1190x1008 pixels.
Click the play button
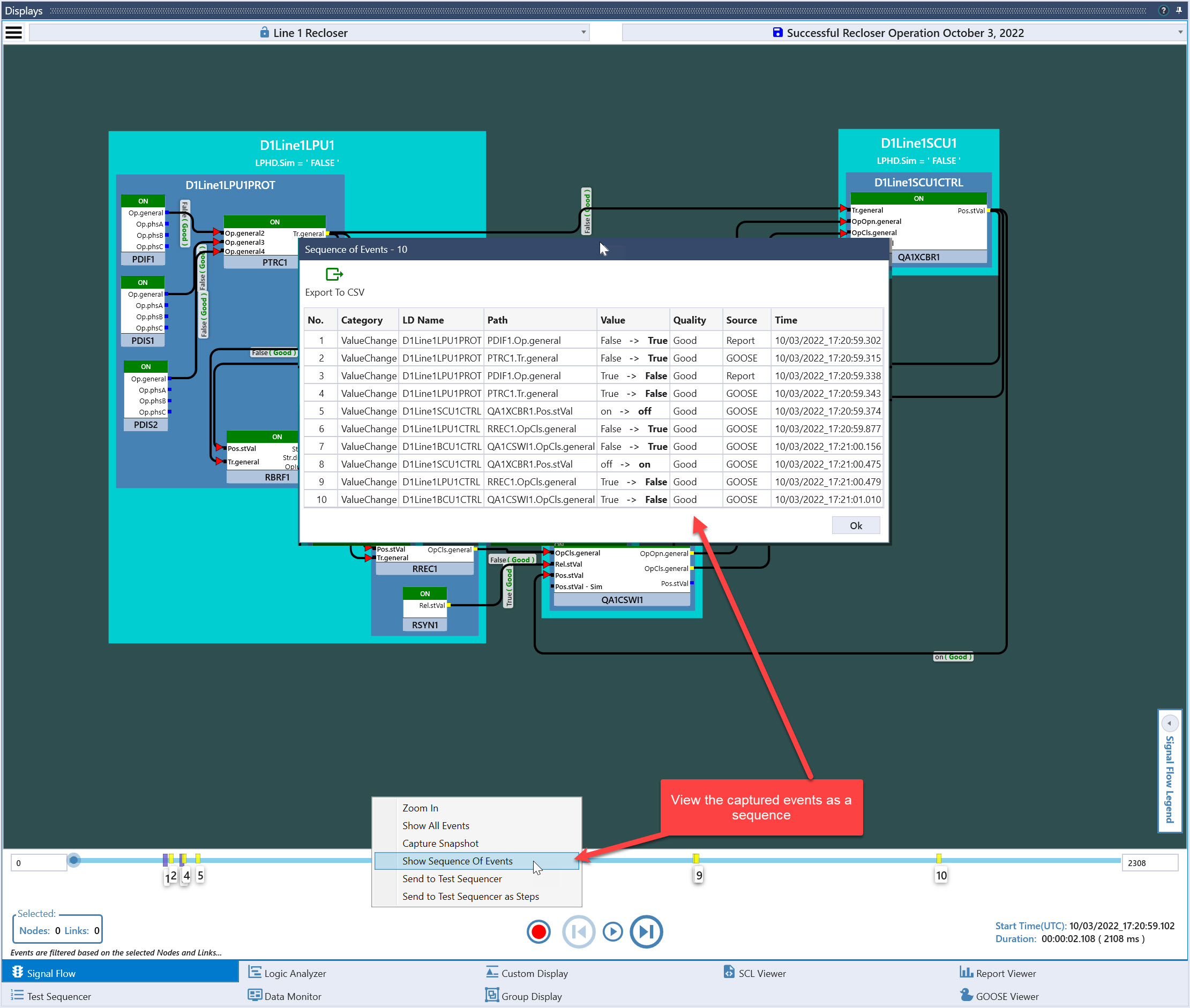(612, 932)
